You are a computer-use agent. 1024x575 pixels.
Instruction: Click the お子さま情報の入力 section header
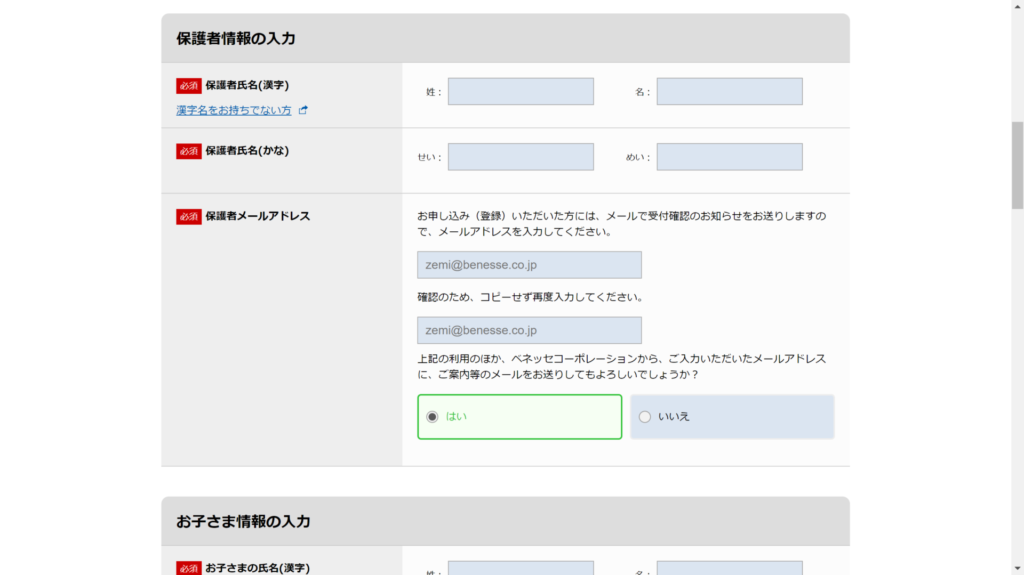[x=505, y=521]
